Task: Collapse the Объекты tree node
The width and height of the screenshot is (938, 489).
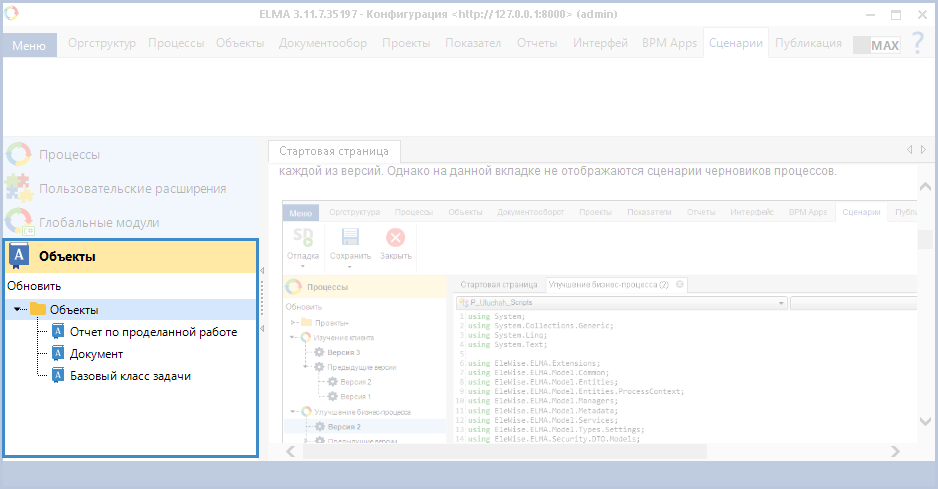Action: point(19,310)
